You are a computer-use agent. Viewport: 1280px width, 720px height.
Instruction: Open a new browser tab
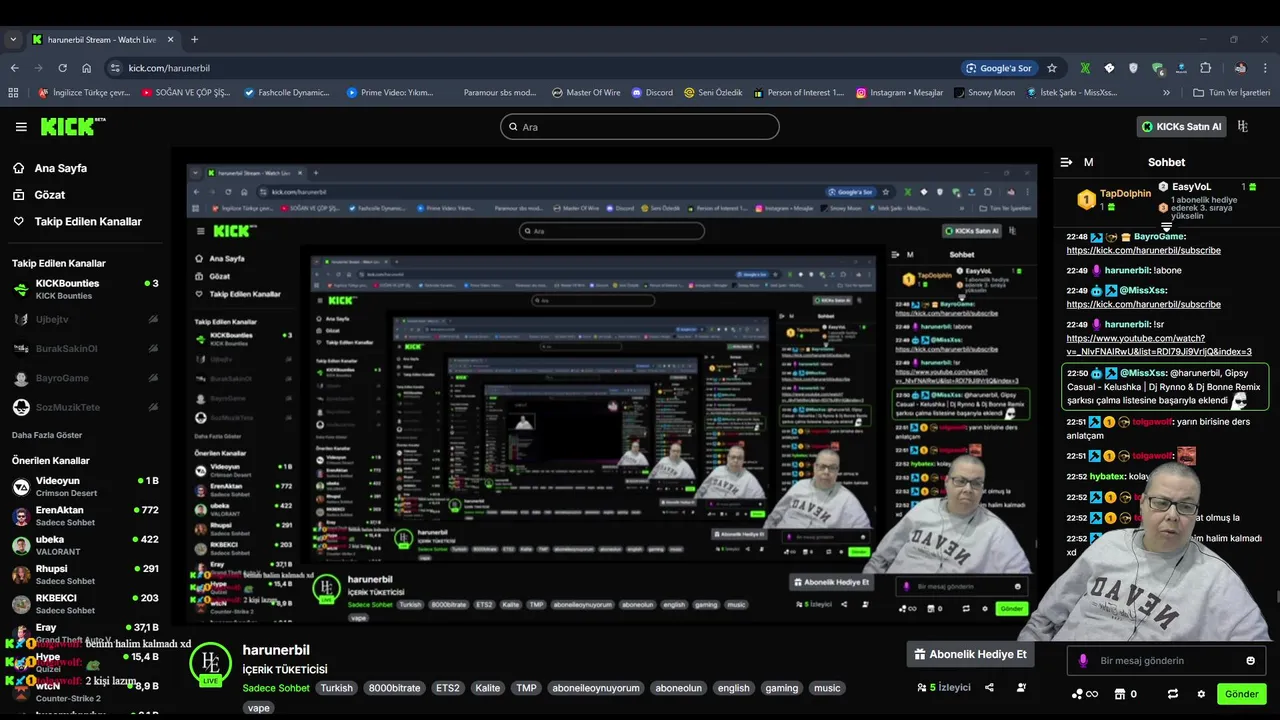coord(194,40)
